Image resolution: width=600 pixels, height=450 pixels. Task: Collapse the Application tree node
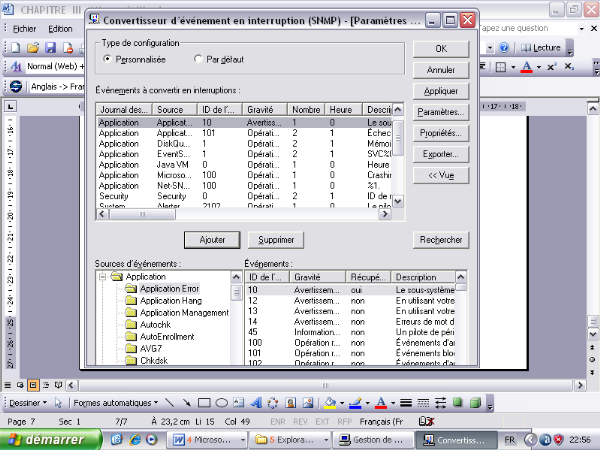[103, 276]
